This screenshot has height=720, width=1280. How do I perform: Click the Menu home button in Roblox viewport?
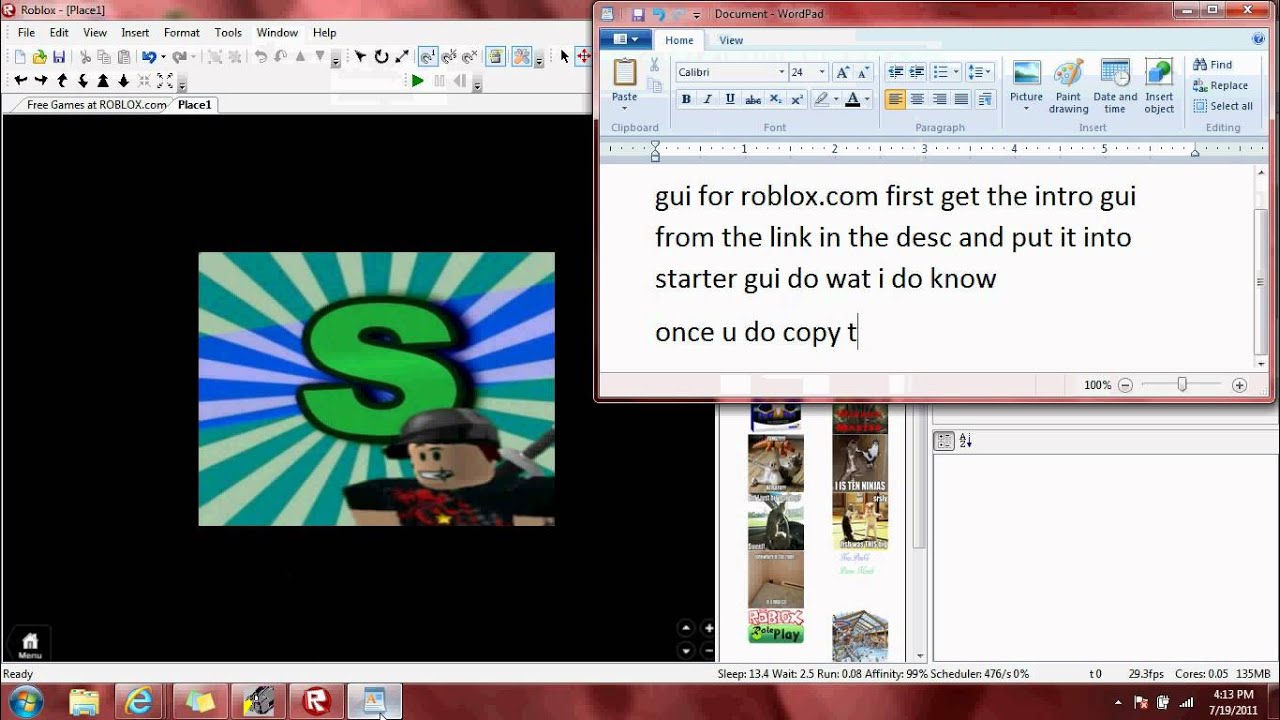(30, 645)
